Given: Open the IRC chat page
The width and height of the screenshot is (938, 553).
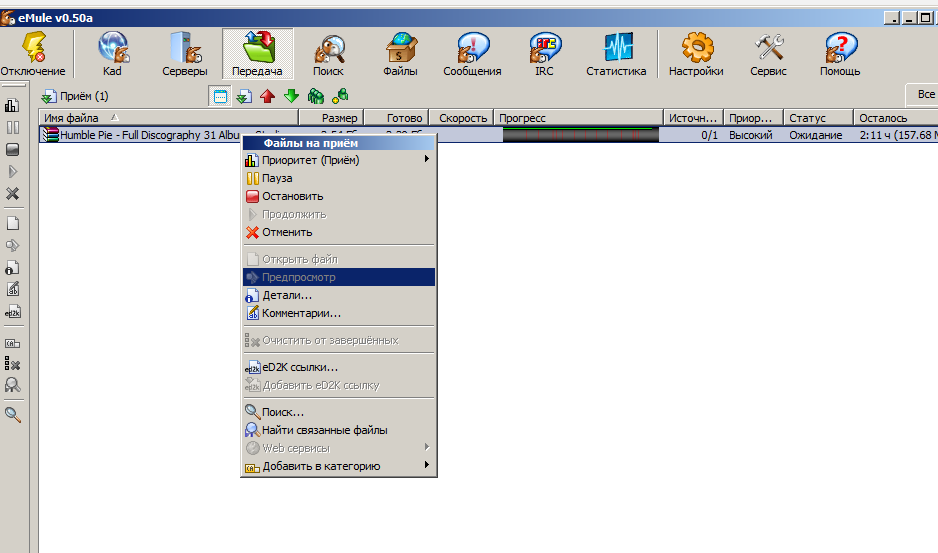Looking at the screenshot, I should click(544, 54).
